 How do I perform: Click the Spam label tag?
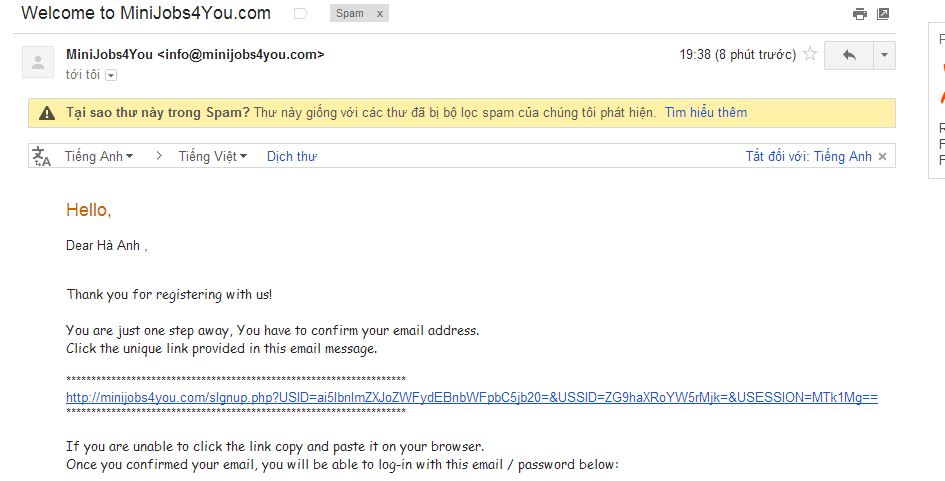pyautogui.click(x=350, y=14)
